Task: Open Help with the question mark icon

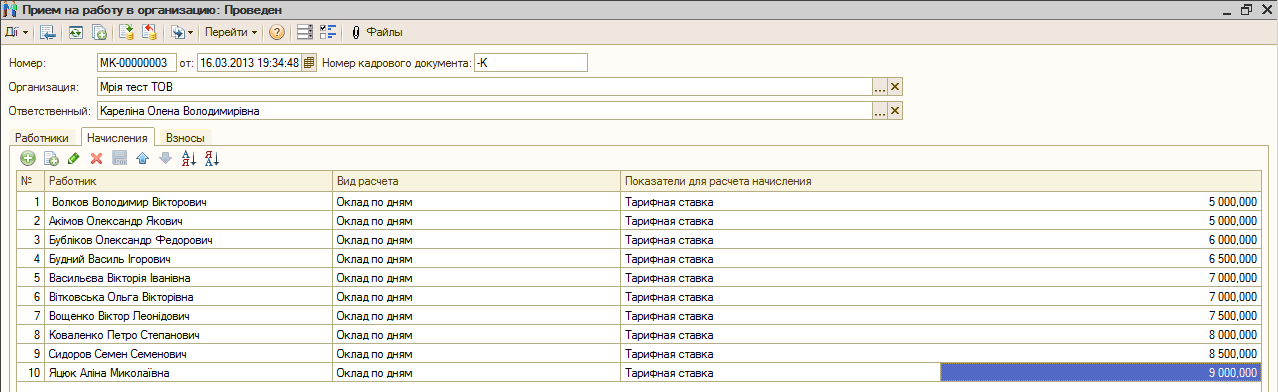Action: tap(277, 32)
